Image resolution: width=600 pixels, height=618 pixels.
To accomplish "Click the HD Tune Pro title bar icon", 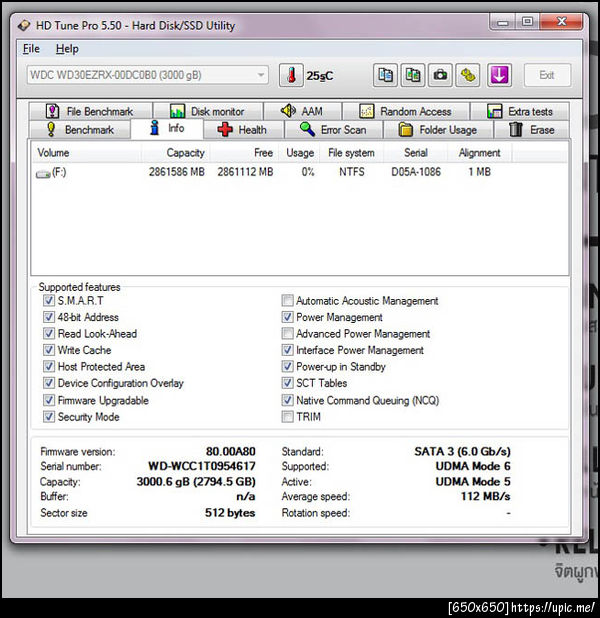I will click(x=24, y=26).
